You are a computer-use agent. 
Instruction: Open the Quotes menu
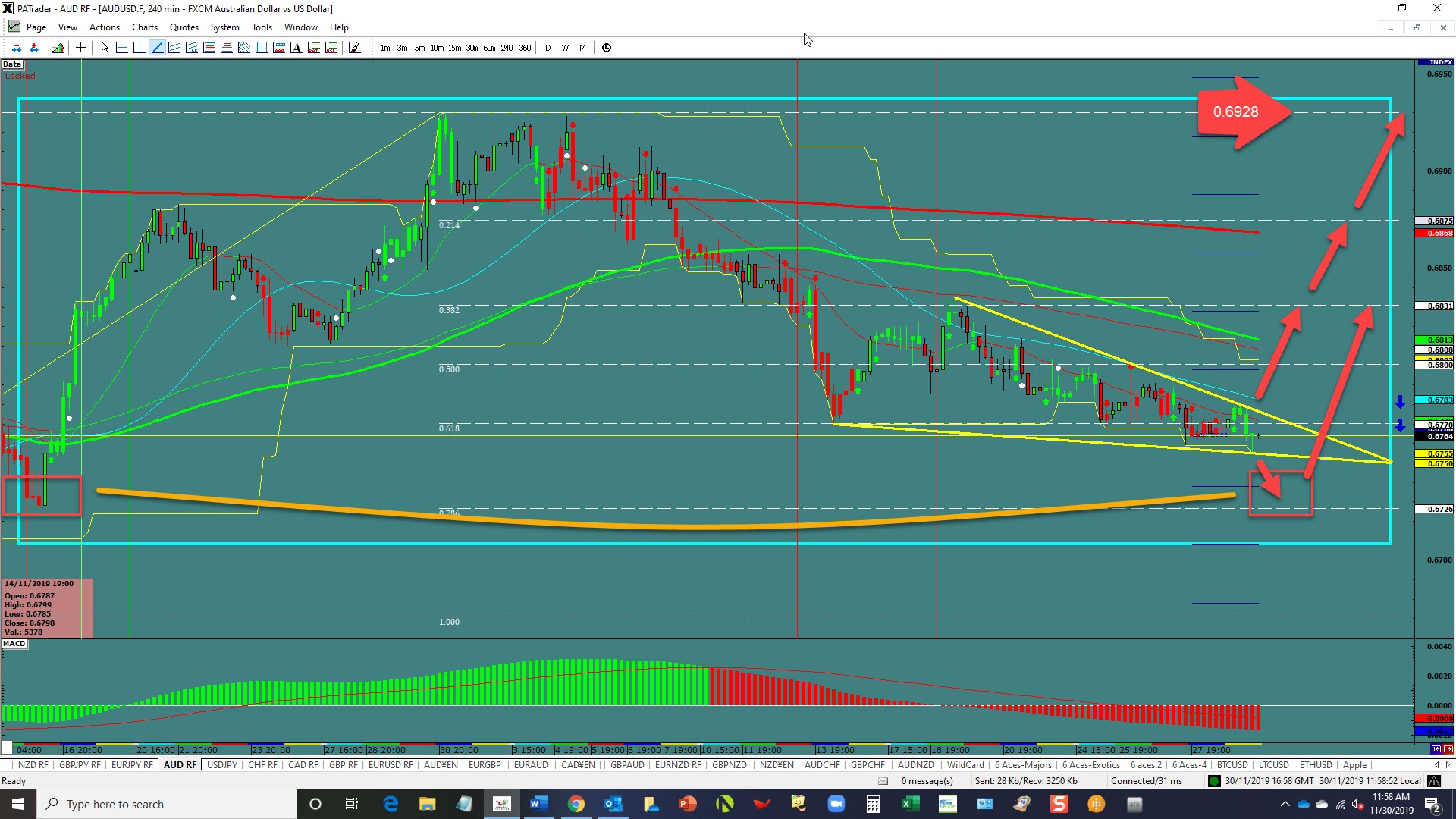tap(184, 27)
